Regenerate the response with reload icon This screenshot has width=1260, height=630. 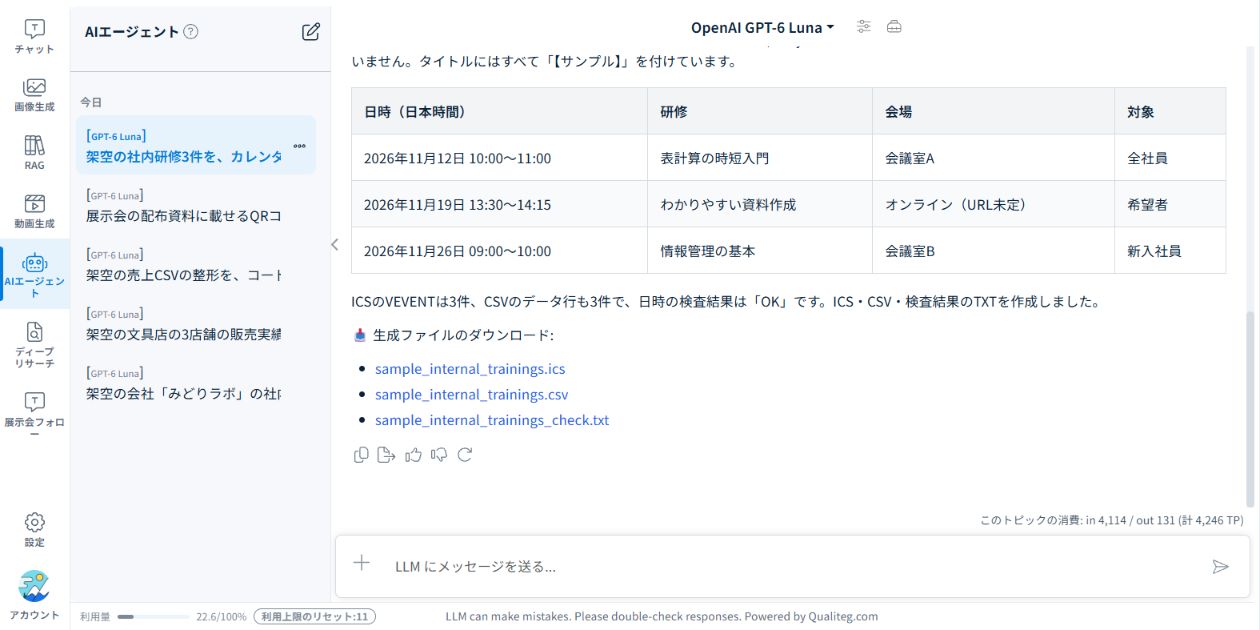point(465,455)
